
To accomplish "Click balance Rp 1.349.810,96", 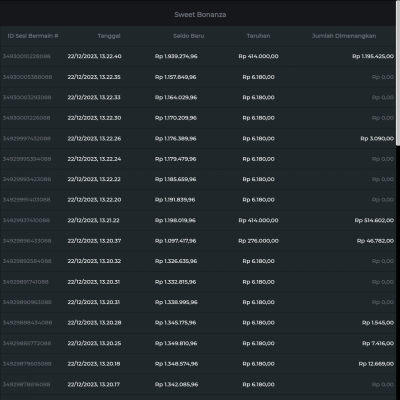I will [x=176, y=343].
